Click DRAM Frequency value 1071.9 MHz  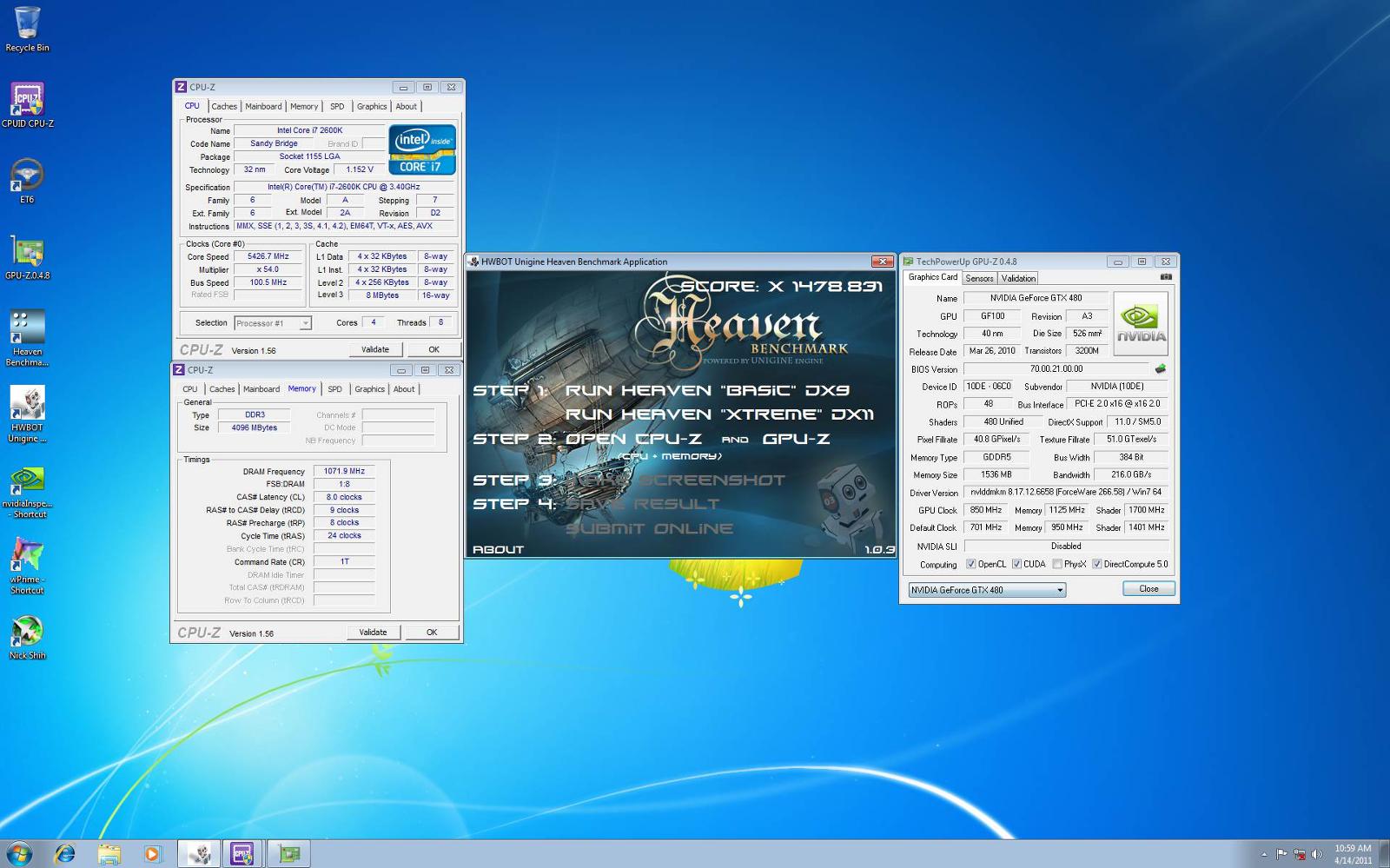pyautogui.click(x=344, y=471)
